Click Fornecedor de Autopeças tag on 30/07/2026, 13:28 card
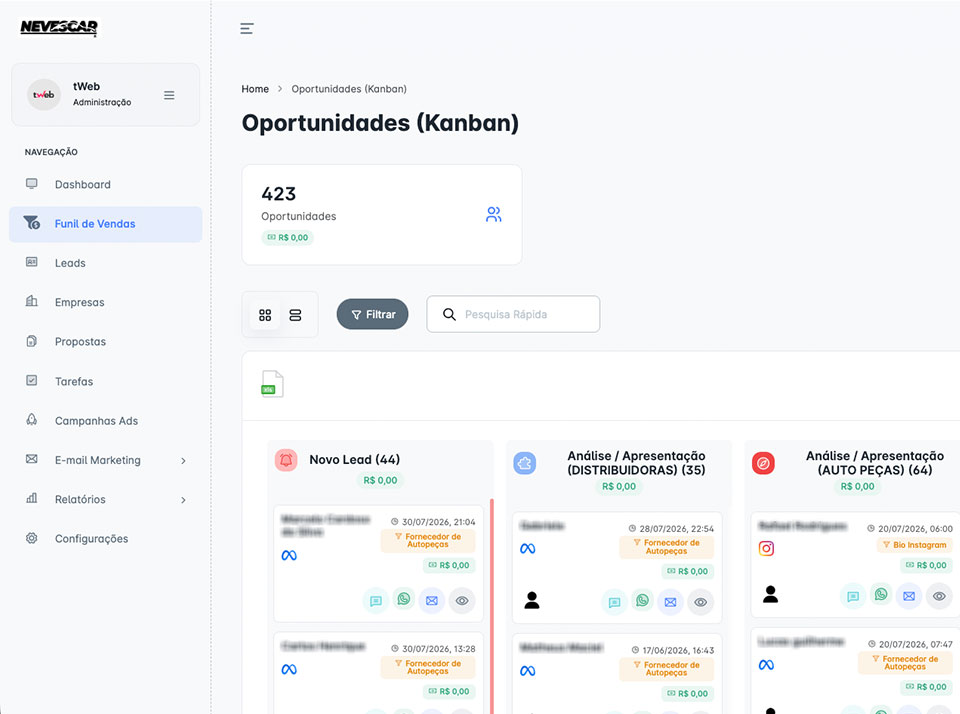The width and height of the screenshot is (960, 714). pyautogui.click(x=428, y=667)
